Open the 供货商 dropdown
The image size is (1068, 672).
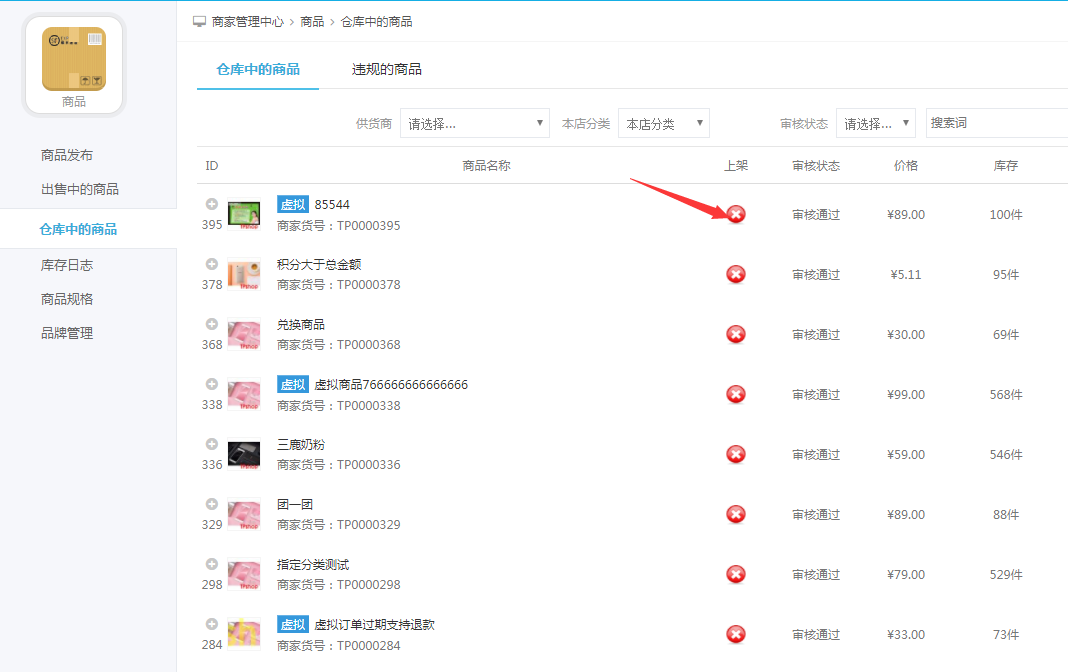474,124
